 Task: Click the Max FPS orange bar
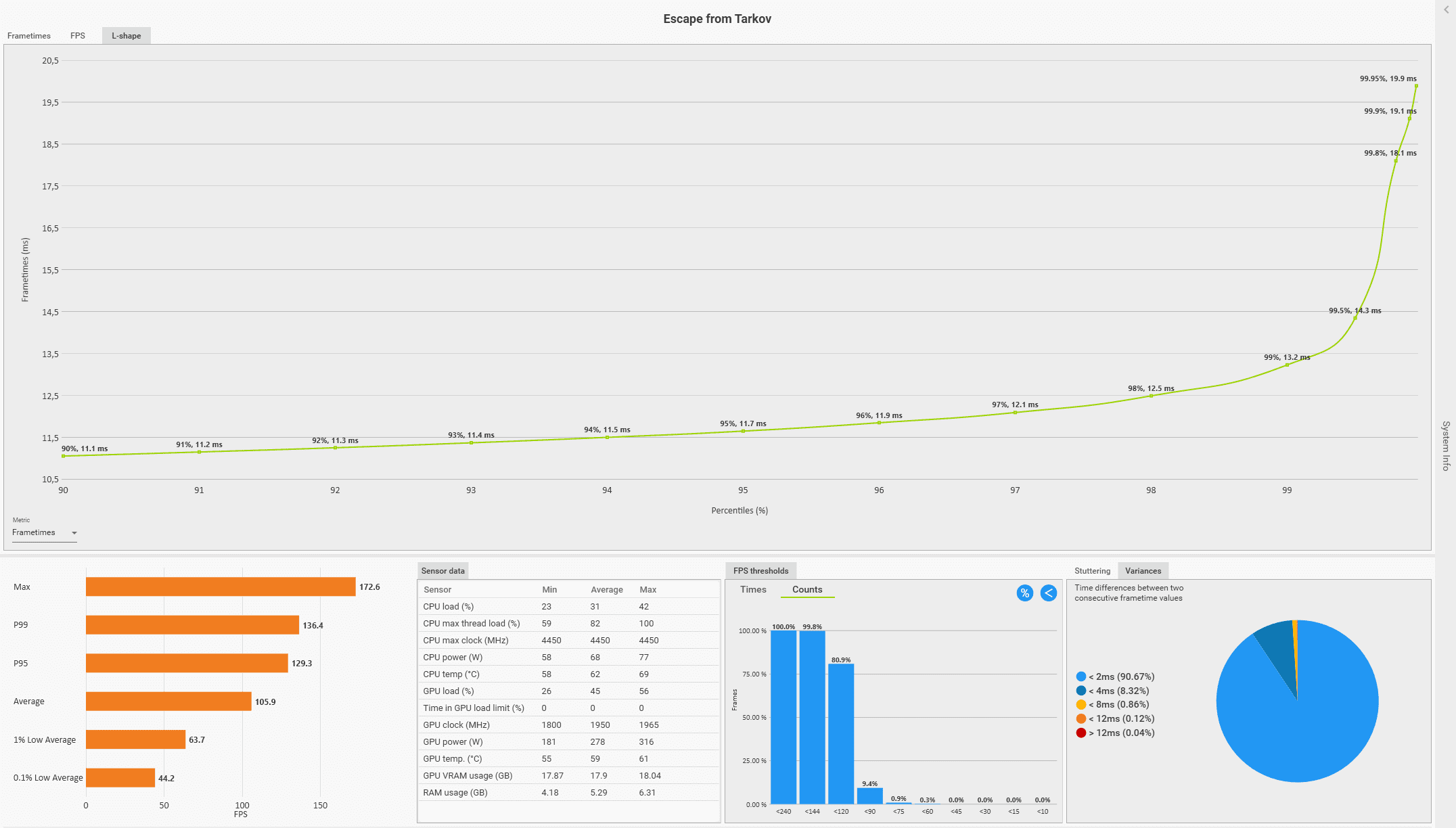coord(221,587)
